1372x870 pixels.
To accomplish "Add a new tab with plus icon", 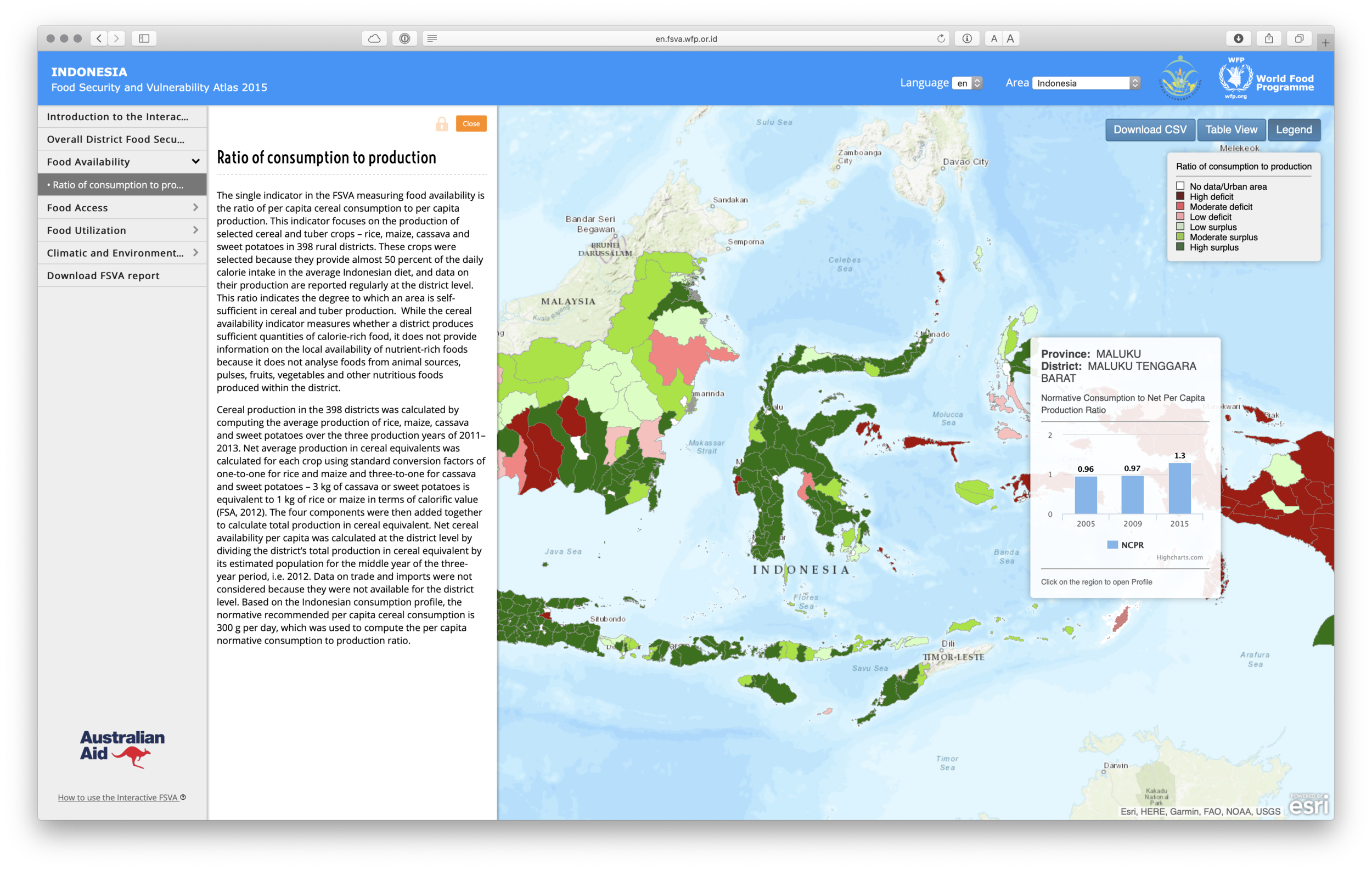I will pyautogui.click(x=1325, y=43).
